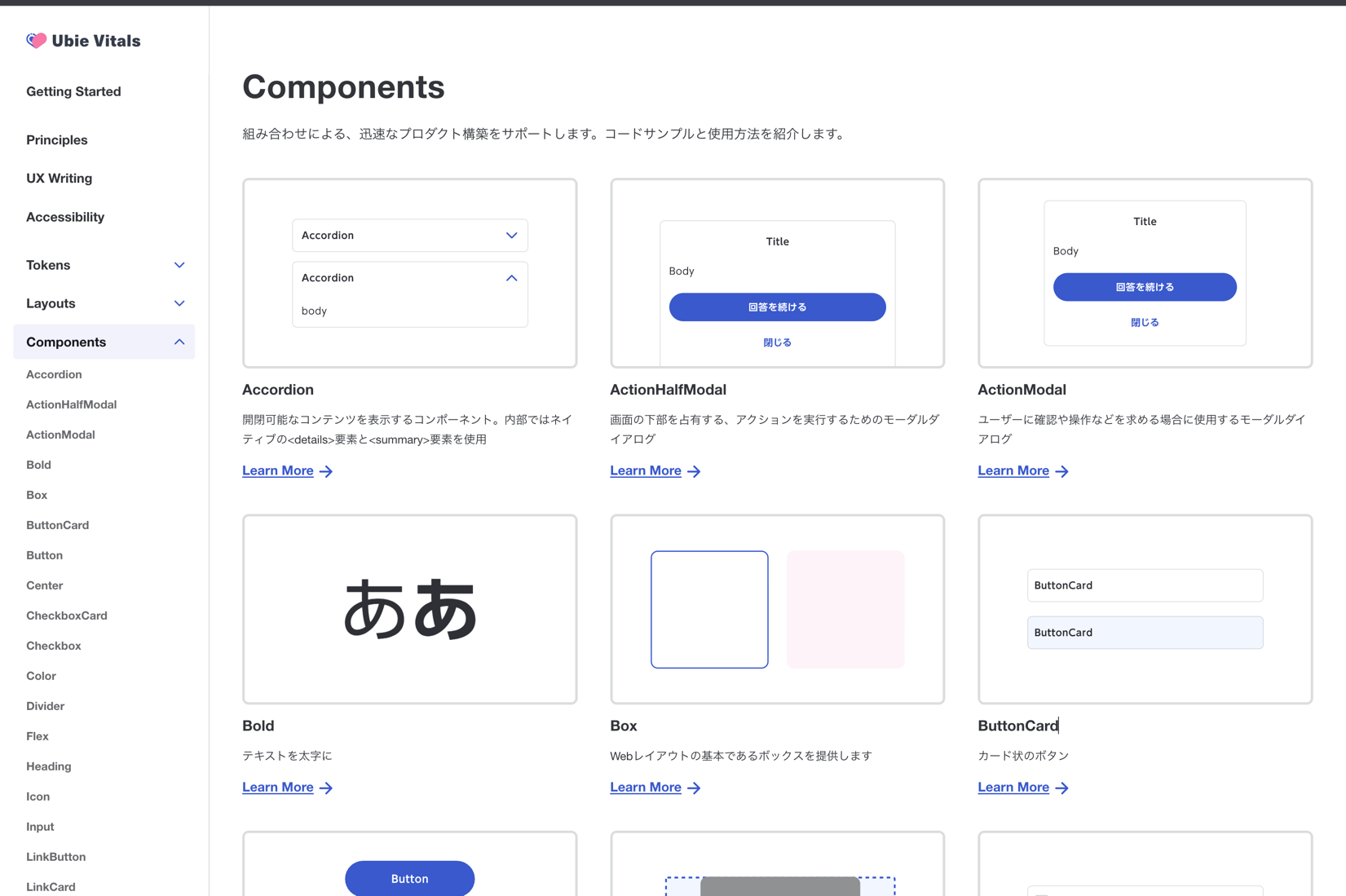
Task: Select the Layouts sidebar heading
Action: pos(51,303)
